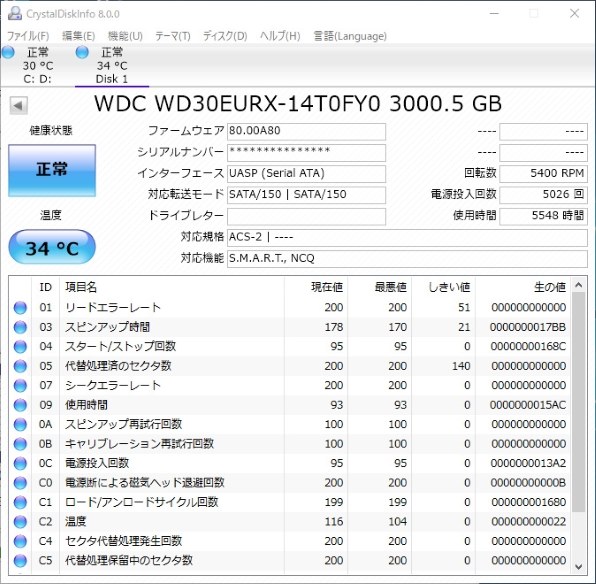596x584 pixels.
Task: Click the 正常 health status button
Action: point(52,170)
